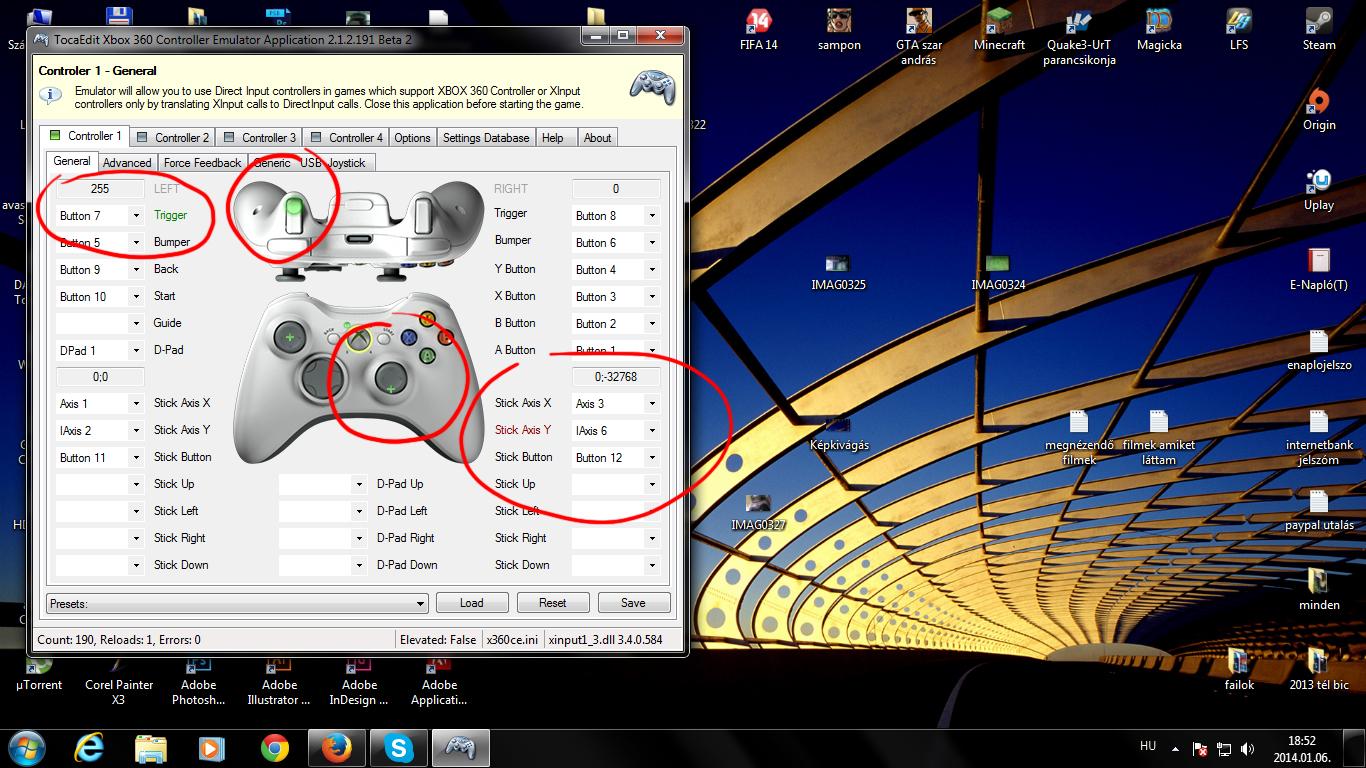Screen dimensions: 1366x768
Task: Open the minden folder
Action: point(1319,589)
